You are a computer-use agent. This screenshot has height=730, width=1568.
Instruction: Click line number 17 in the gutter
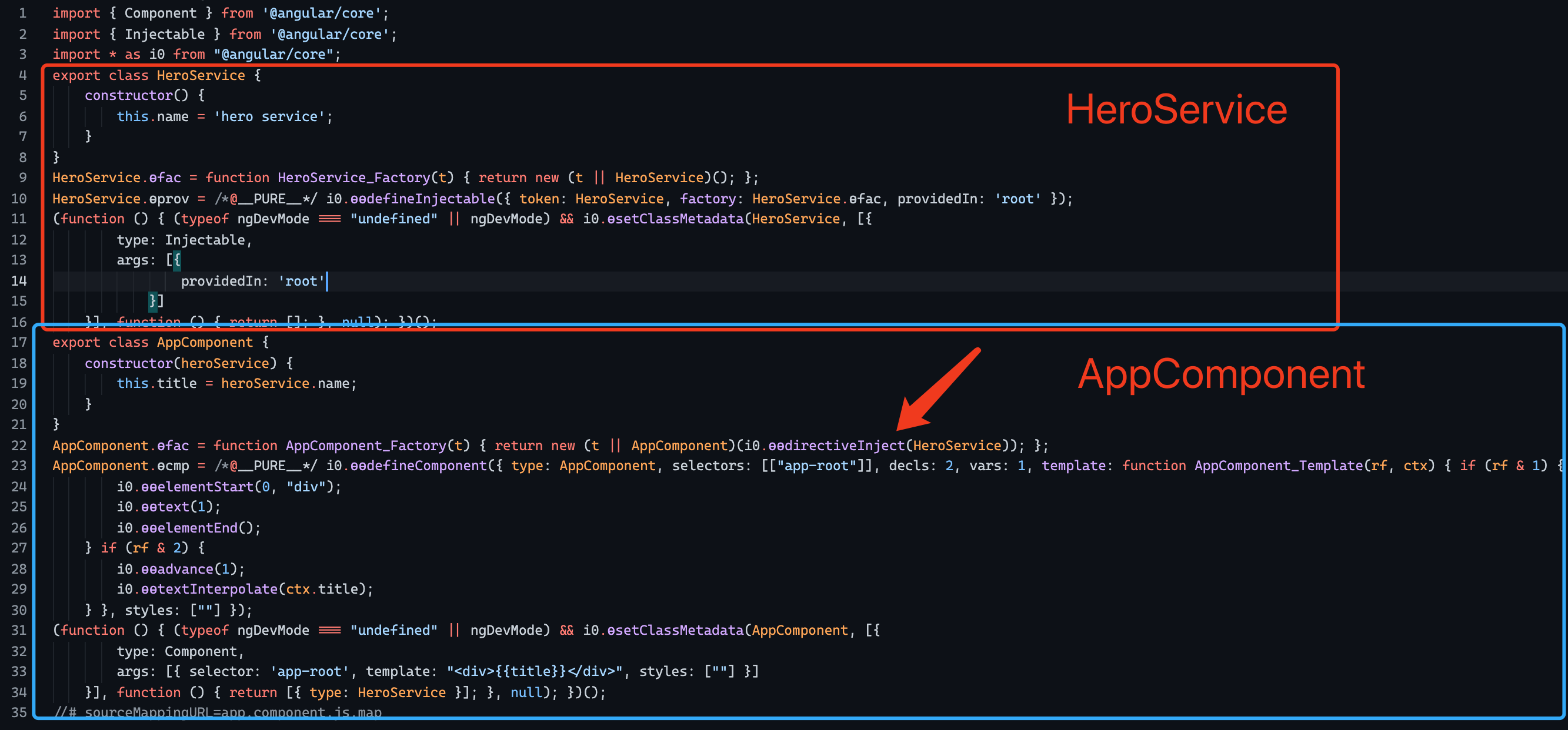pyautogui.click(x=19, y=342)
